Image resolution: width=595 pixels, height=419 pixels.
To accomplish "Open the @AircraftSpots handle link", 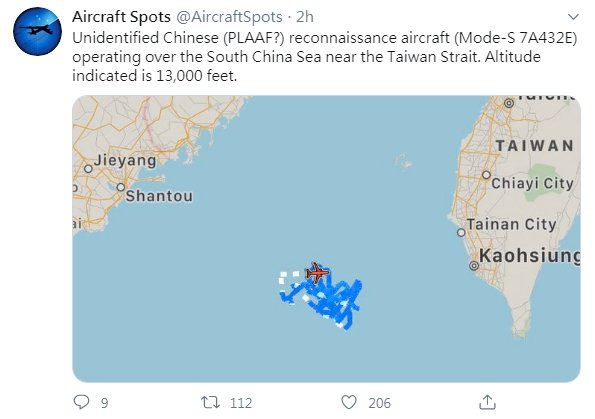I will 230,17.
